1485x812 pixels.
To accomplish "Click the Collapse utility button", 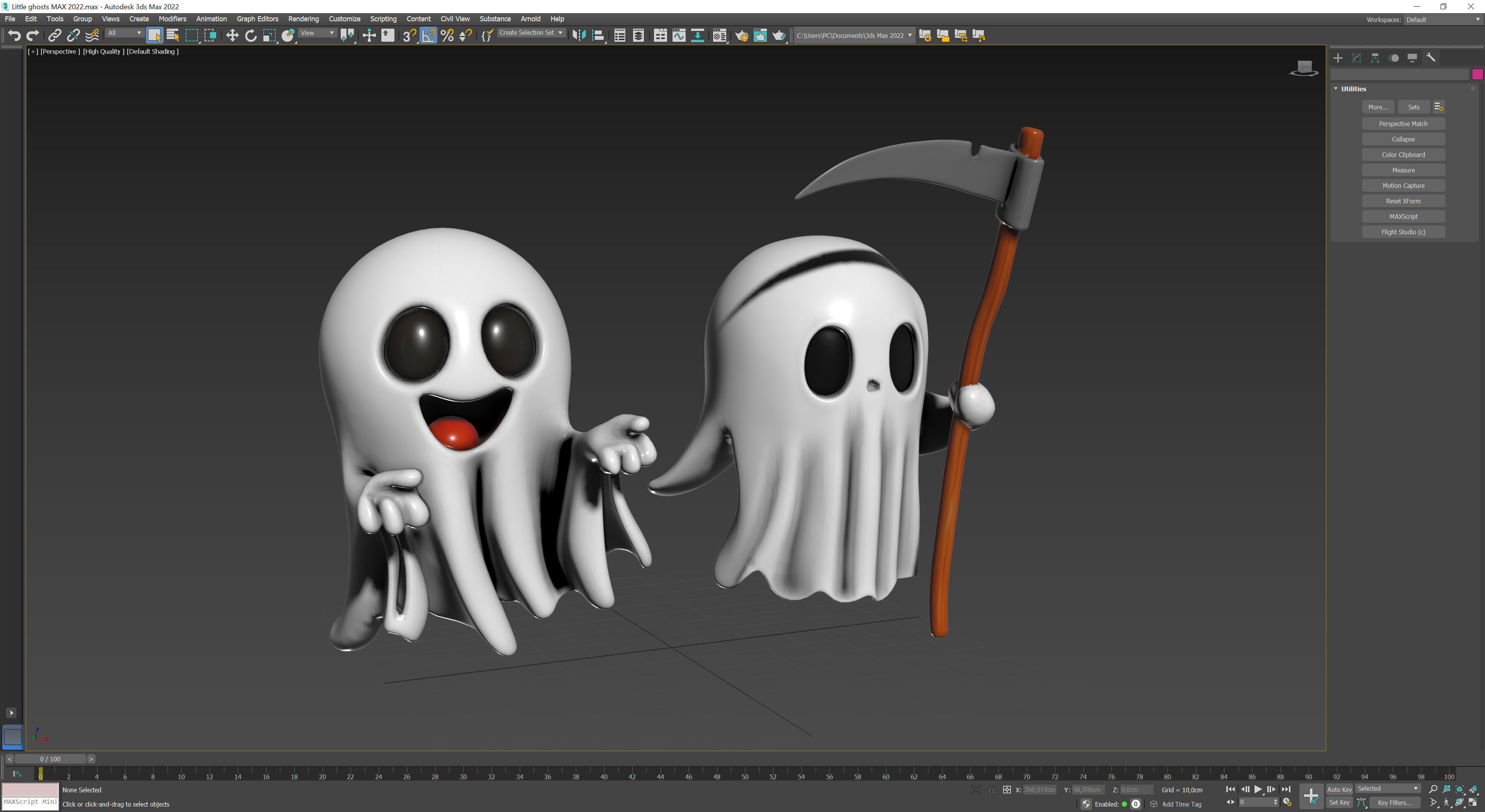I will 1403,140.
